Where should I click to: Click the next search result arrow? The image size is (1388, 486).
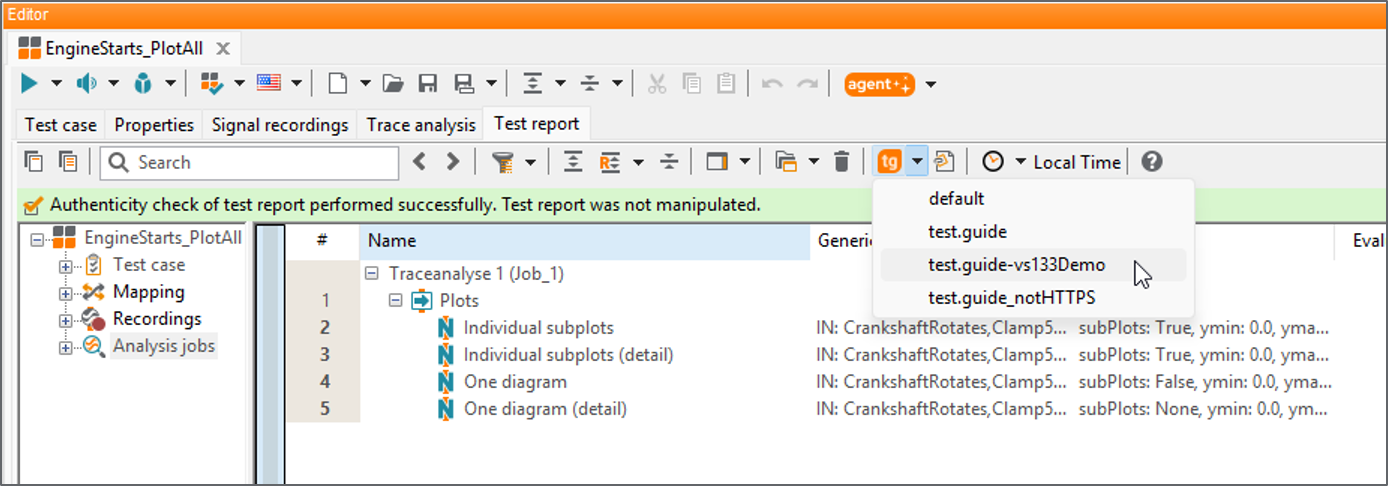tap(452, 161)
